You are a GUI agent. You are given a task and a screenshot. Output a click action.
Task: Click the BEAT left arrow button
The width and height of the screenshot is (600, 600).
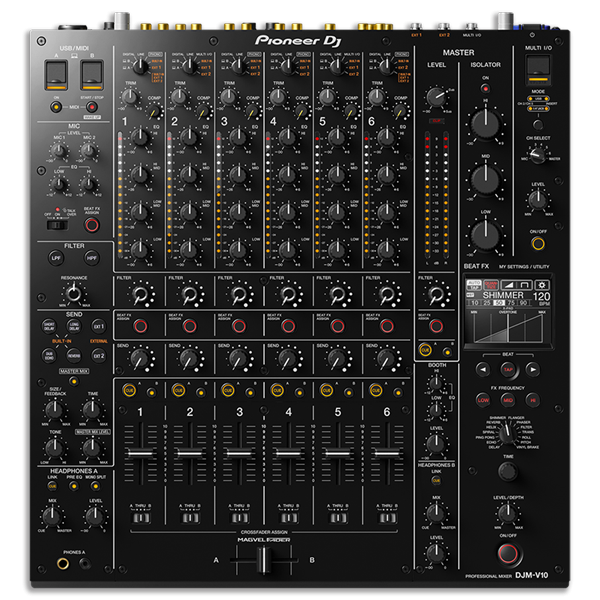point(483,369)
